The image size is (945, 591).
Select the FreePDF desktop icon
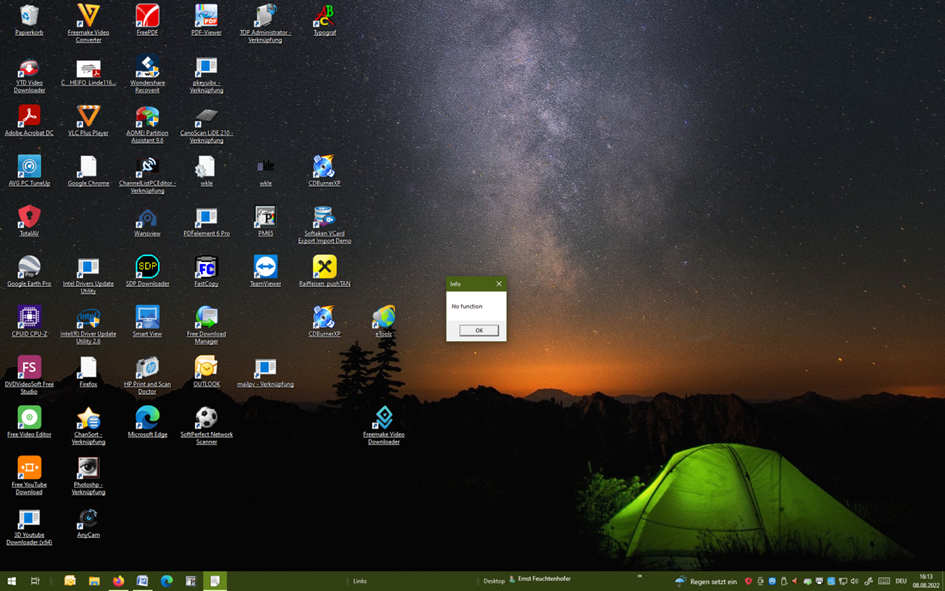point(147,20)
